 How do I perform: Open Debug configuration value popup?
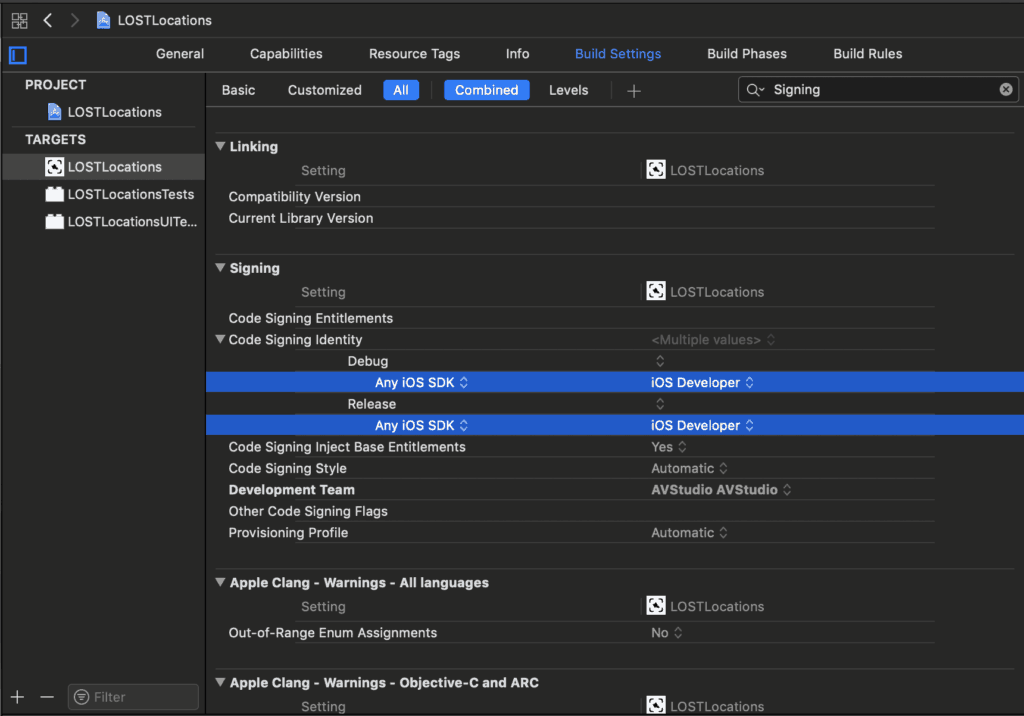tap(660, 361)
